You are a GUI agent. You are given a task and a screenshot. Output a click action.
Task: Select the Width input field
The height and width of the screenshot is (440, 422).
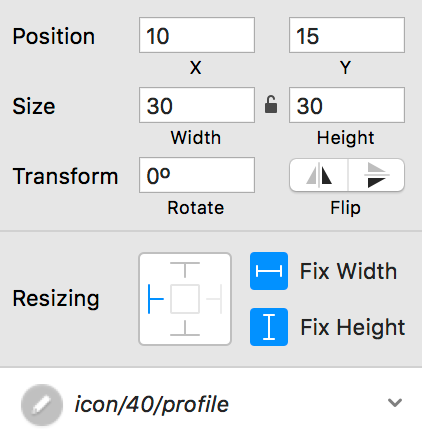click(x=197, y=105)
